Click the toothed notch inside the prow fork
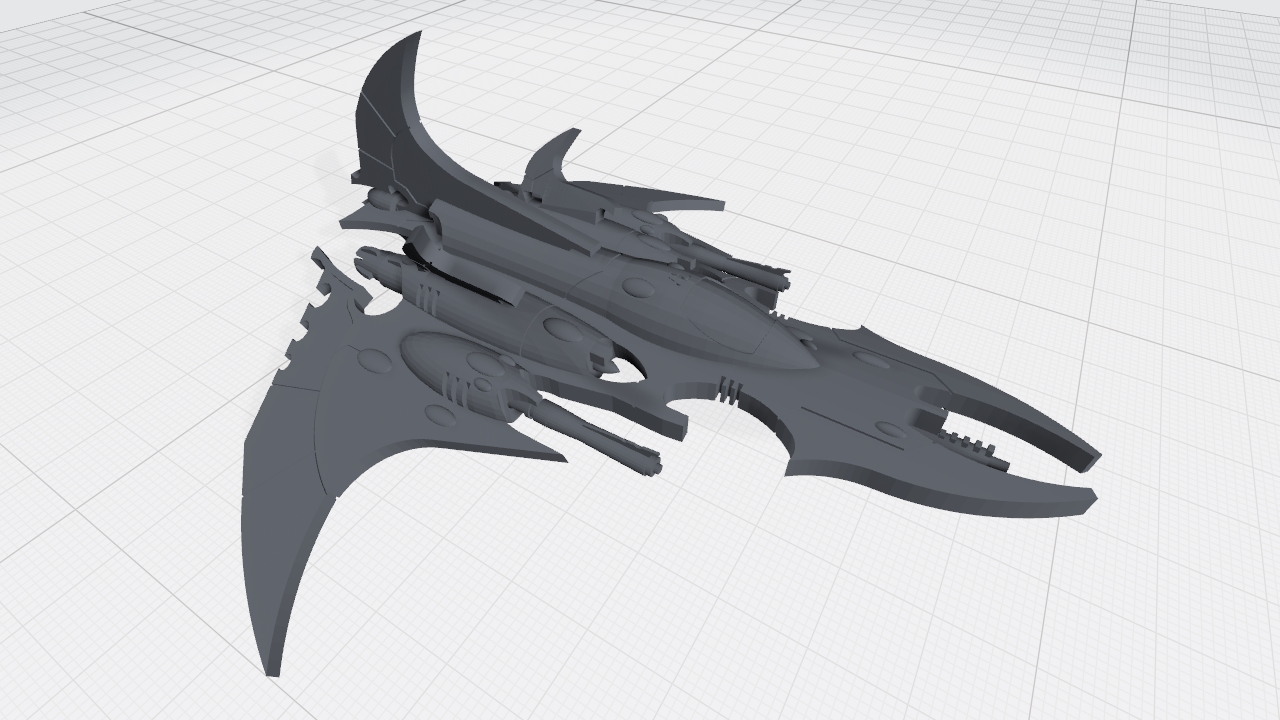 click(x=970, y=442)
